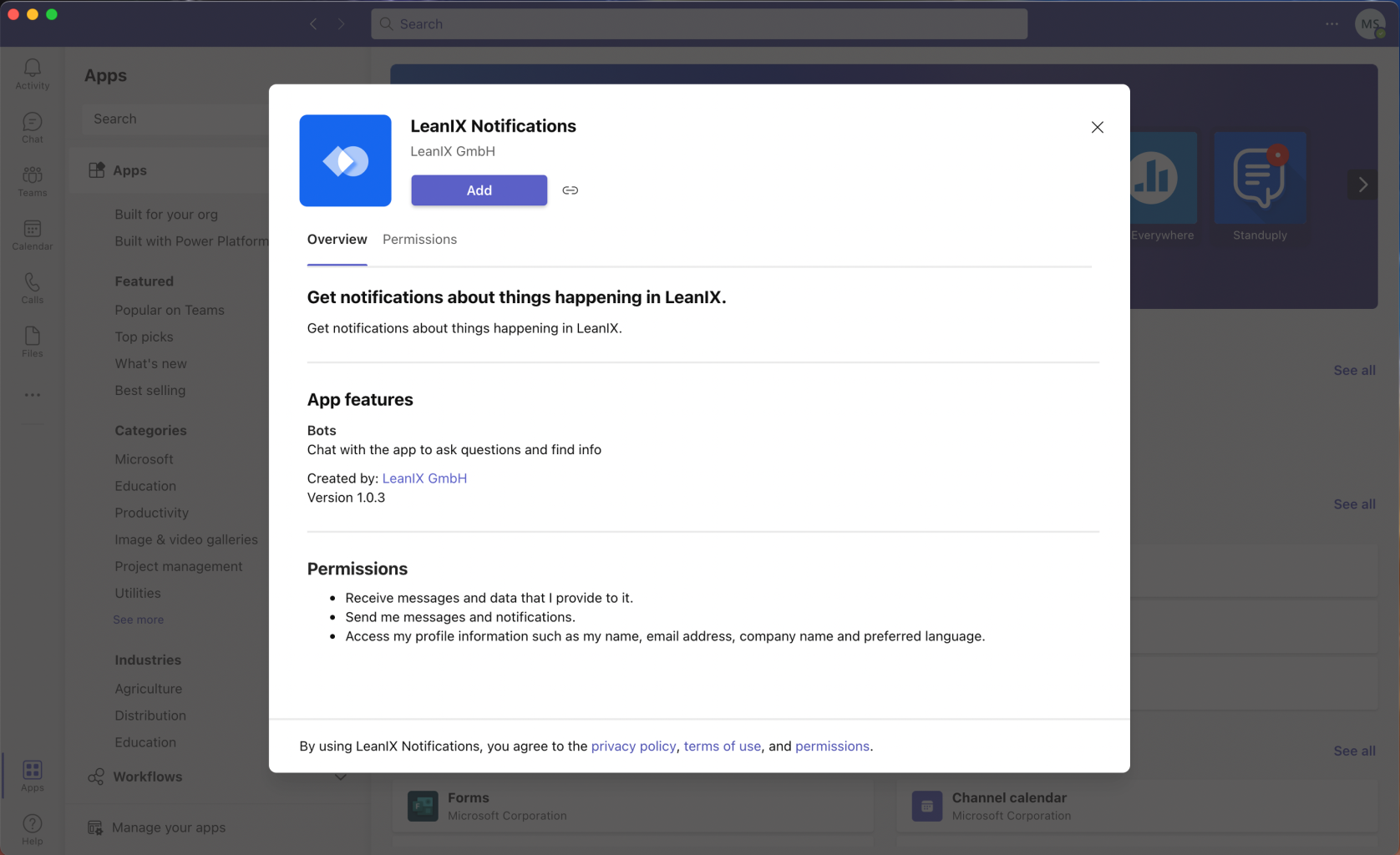Open the MS profile avatar
The width and height of the screenshot is (1400, 855).
[1370, 23]
